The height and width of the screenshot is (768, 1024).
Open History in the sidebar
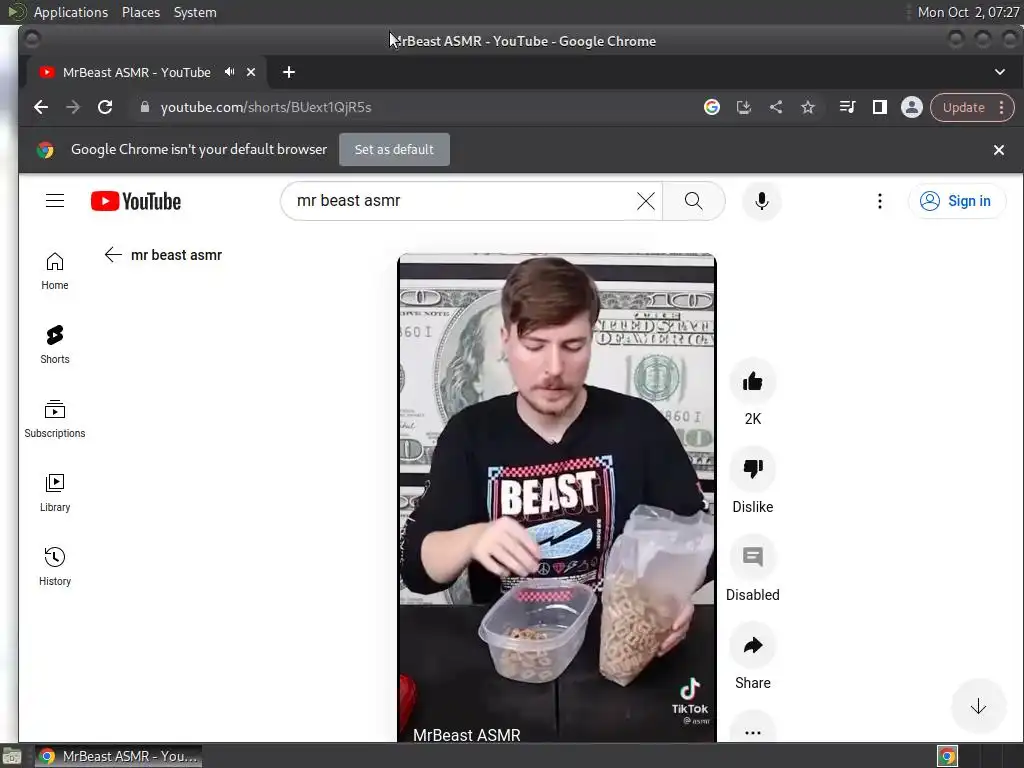(x=55, y=566)
